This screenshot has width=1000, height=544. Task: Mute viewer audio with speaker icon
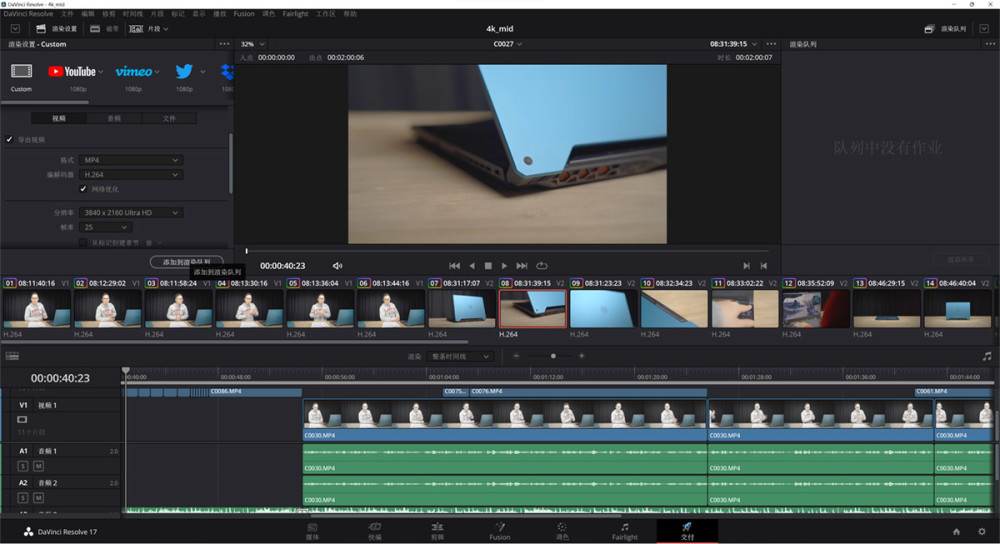pos(337,266)
